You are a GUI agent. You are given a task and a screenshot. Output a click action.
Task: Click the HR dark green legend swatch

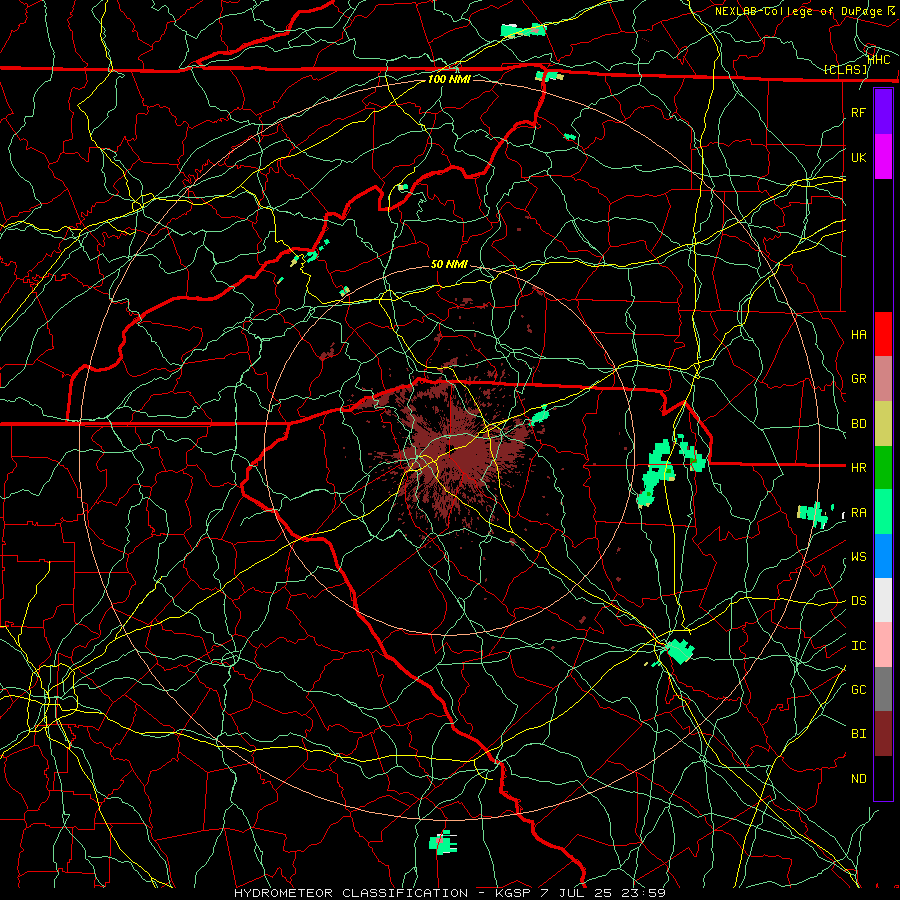point(883,468)
